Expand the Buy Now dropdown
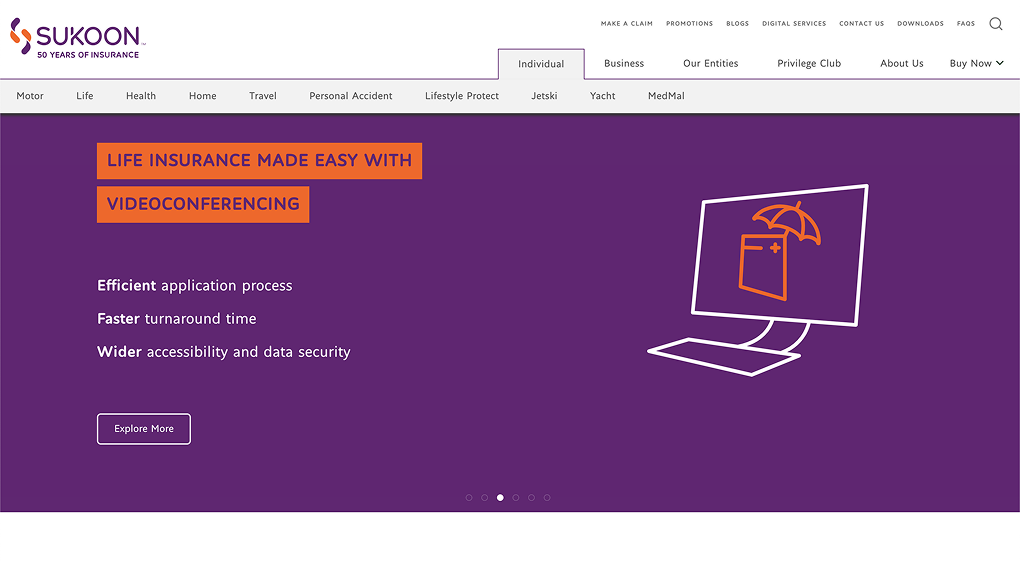Image resolution: width=1020 pixels, height=562 pixels. coord(976,63)
